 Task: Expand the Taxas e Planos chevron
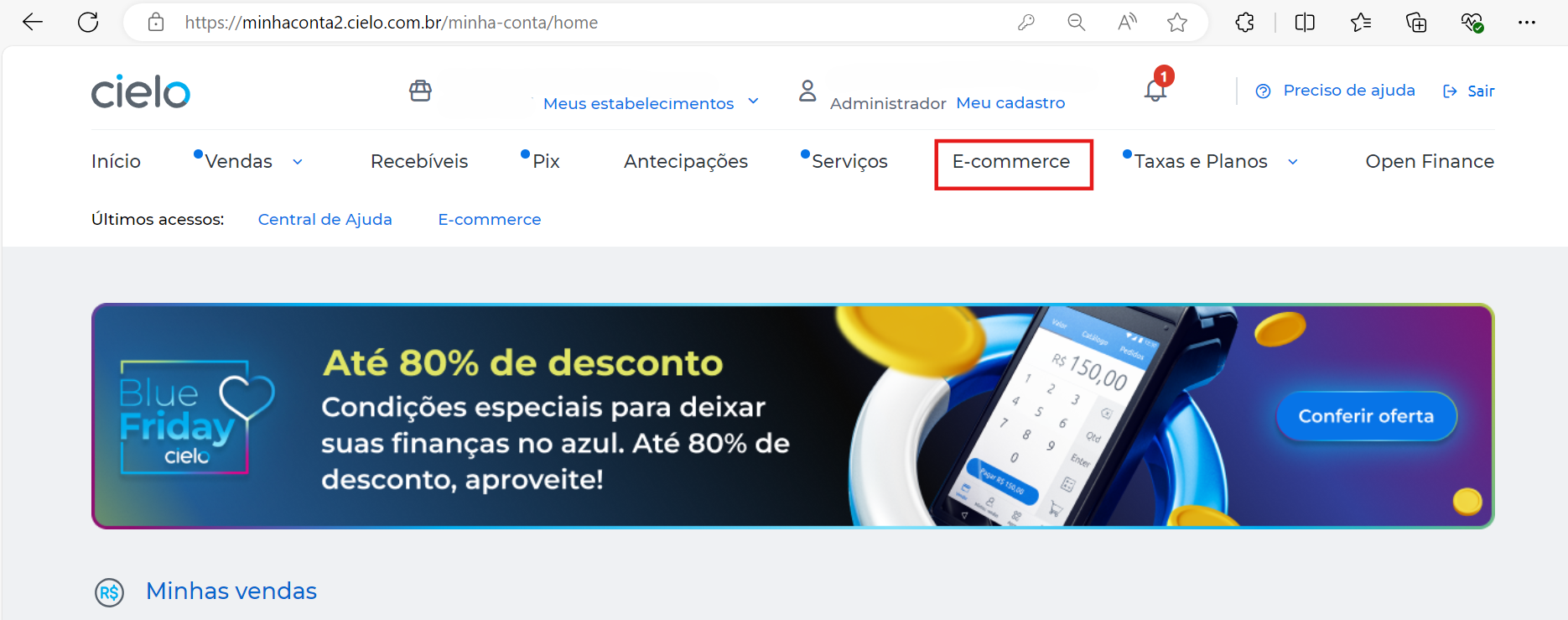tap(1293, 162)
